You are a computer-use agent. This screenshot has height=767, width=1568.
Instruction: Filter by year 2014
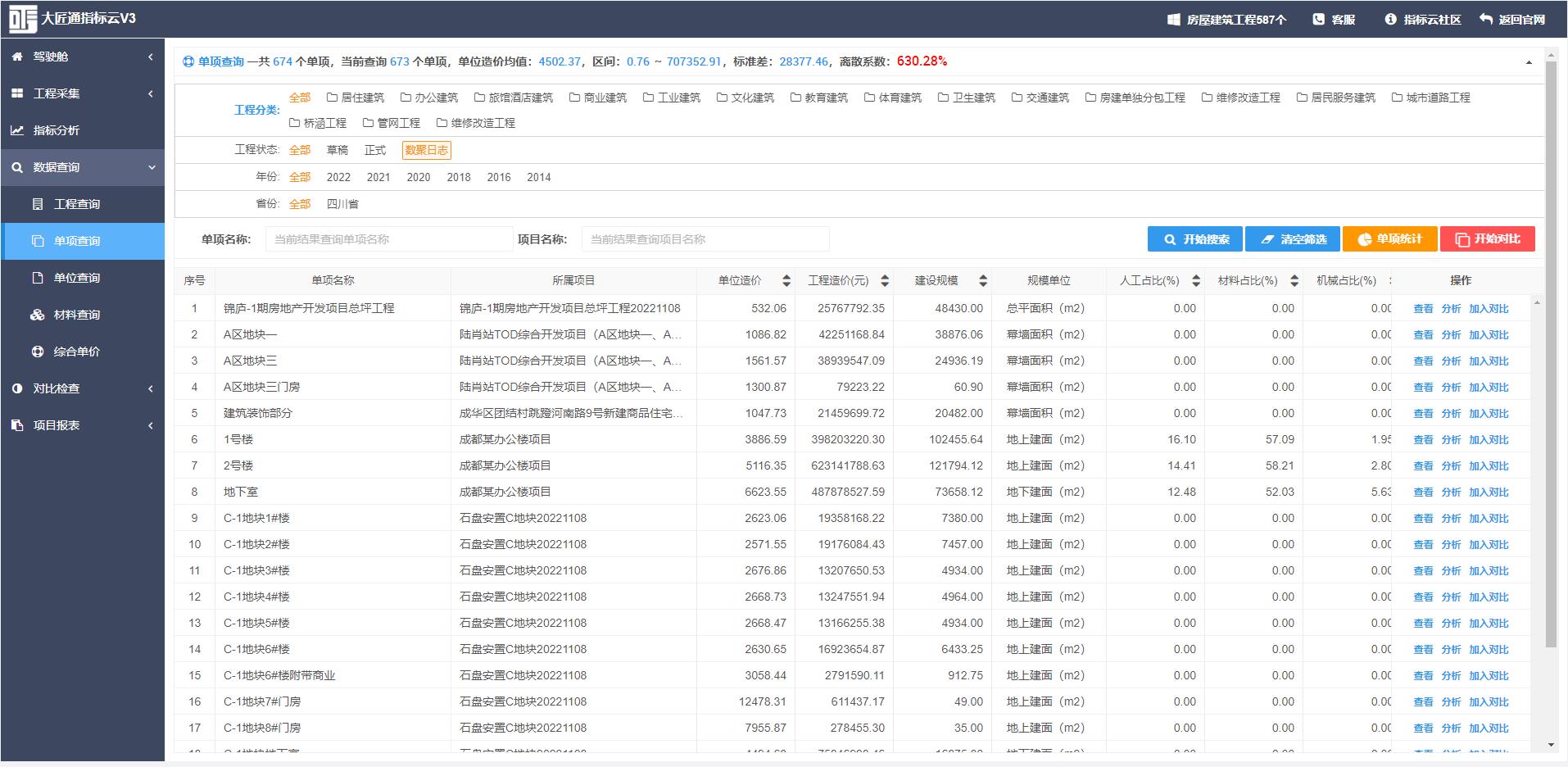tap(539, 177)
